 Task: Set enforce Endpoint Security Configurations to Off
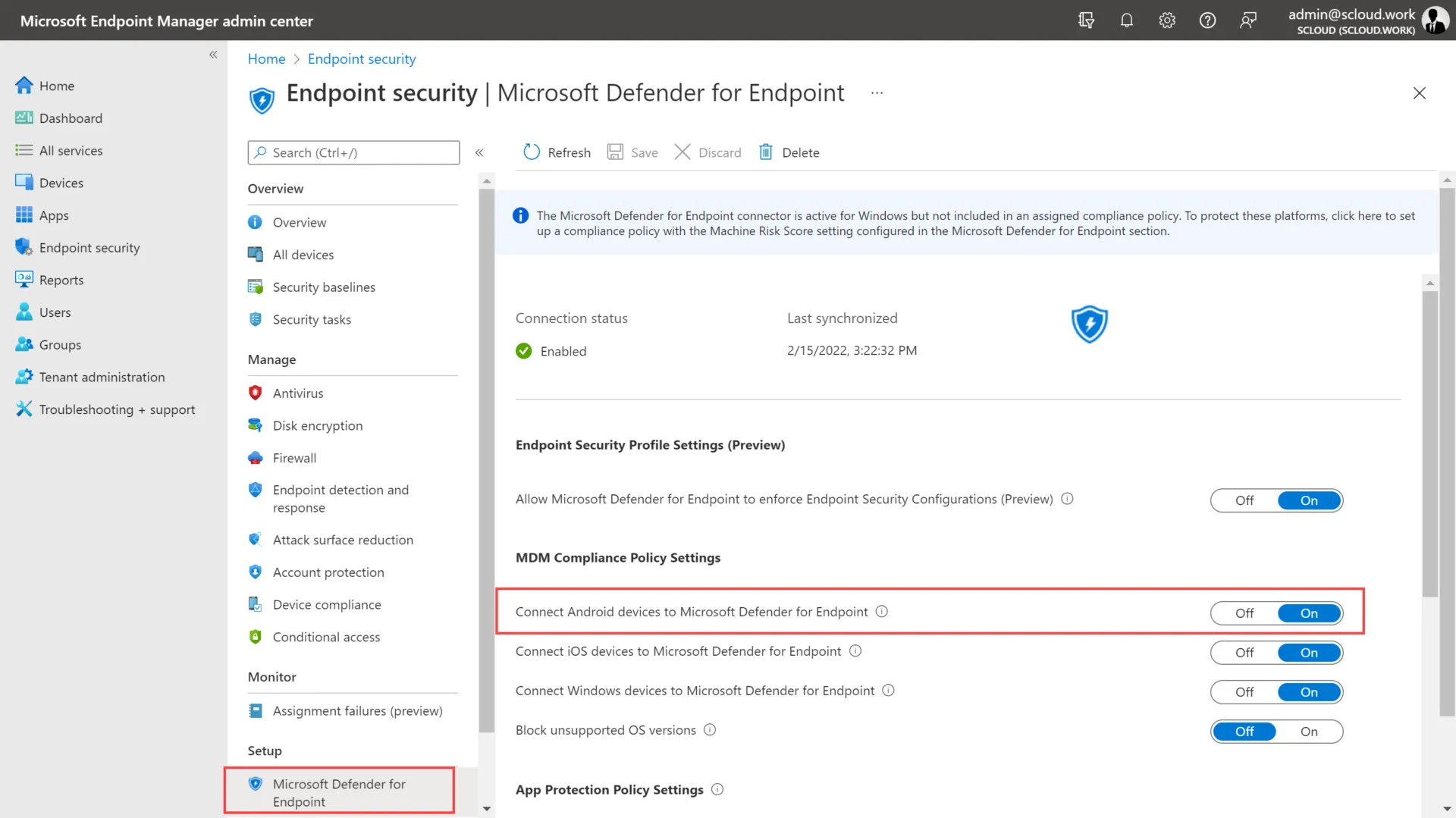[1244, 500]
